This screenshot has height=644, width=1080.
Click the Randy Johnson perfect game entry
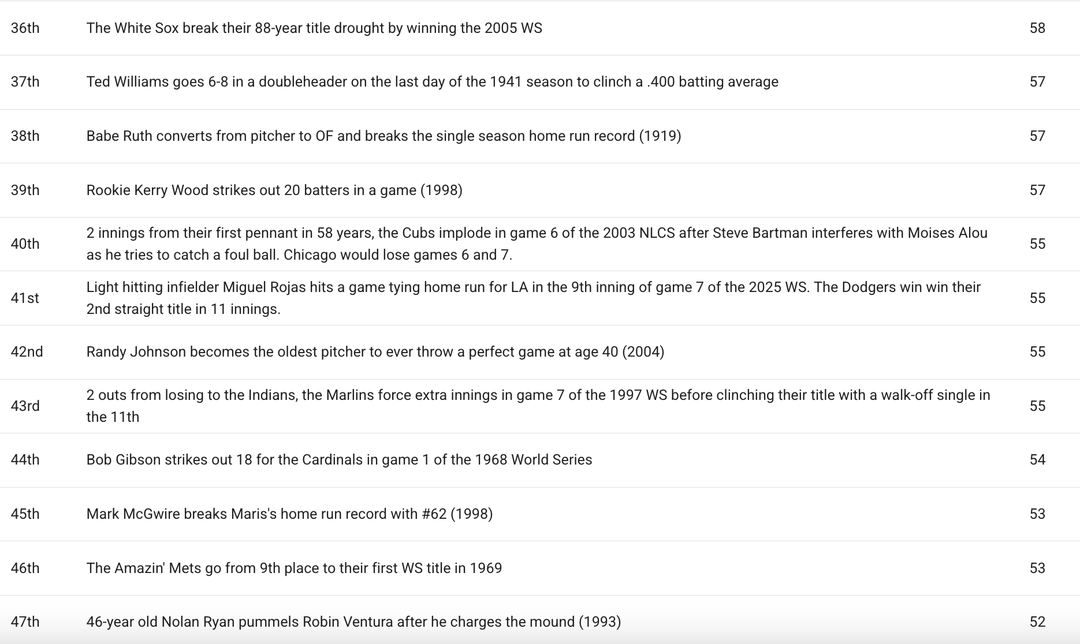click(375, 352)
